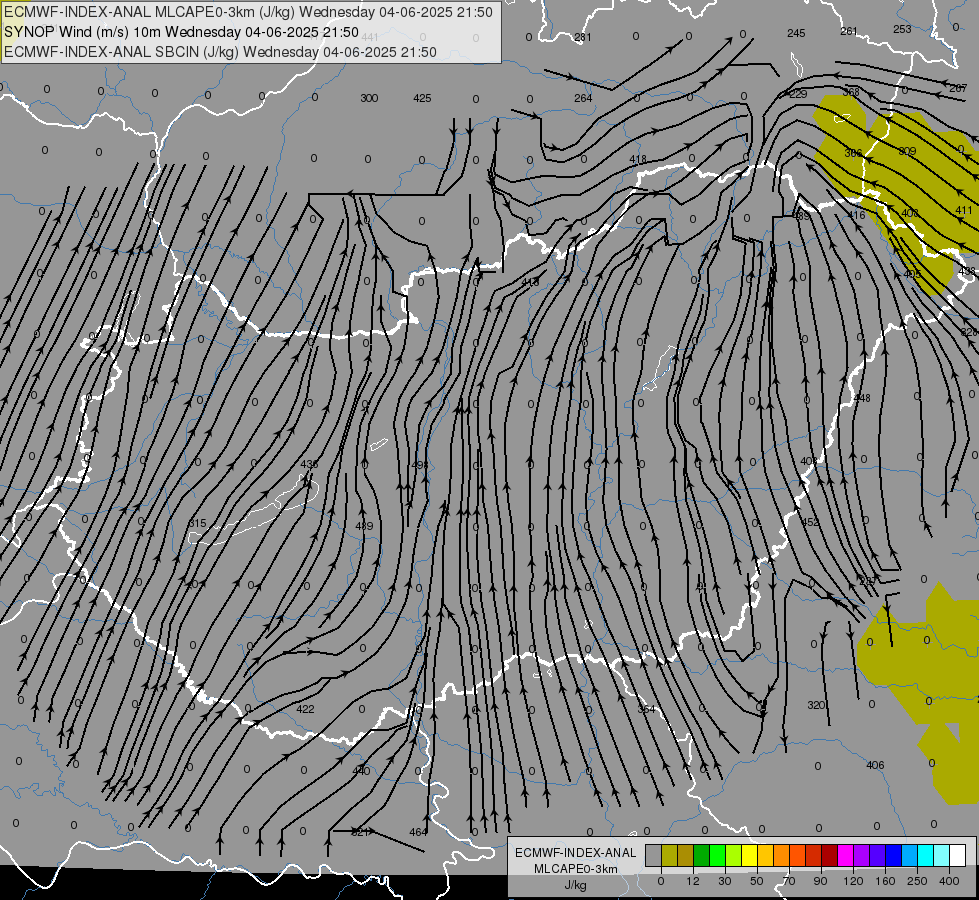Click map value 264 on map
The image size is (979, 900).
coord(583,98)
